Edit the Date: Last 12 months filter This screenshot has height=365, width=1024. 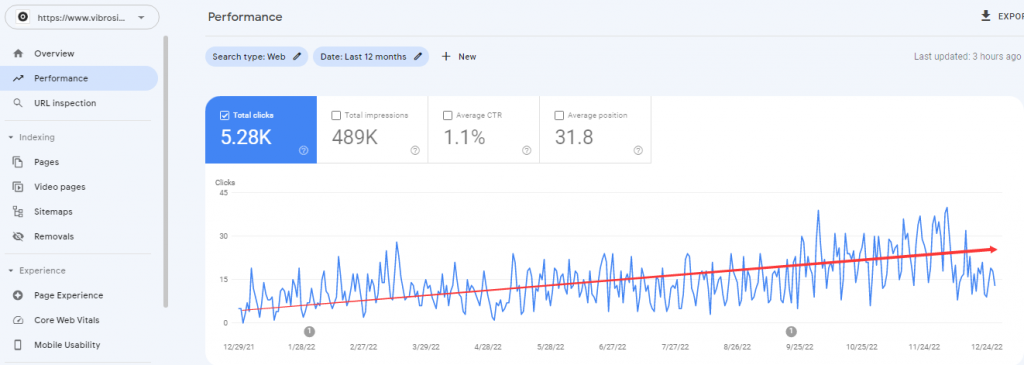(371, 57)
